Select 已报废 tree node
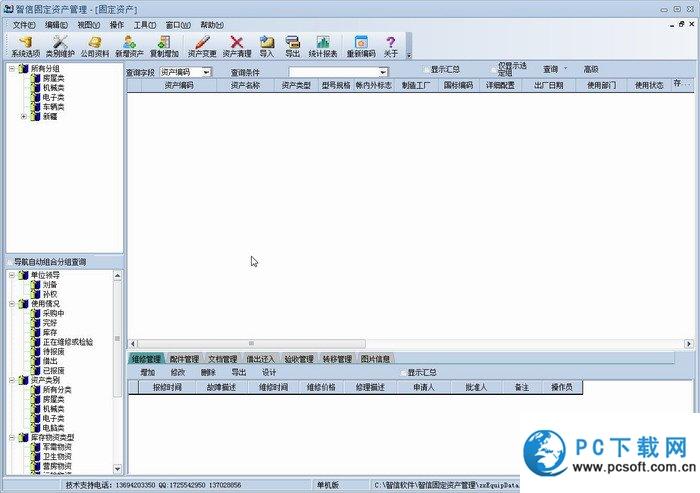 click(x=53, y=371)
